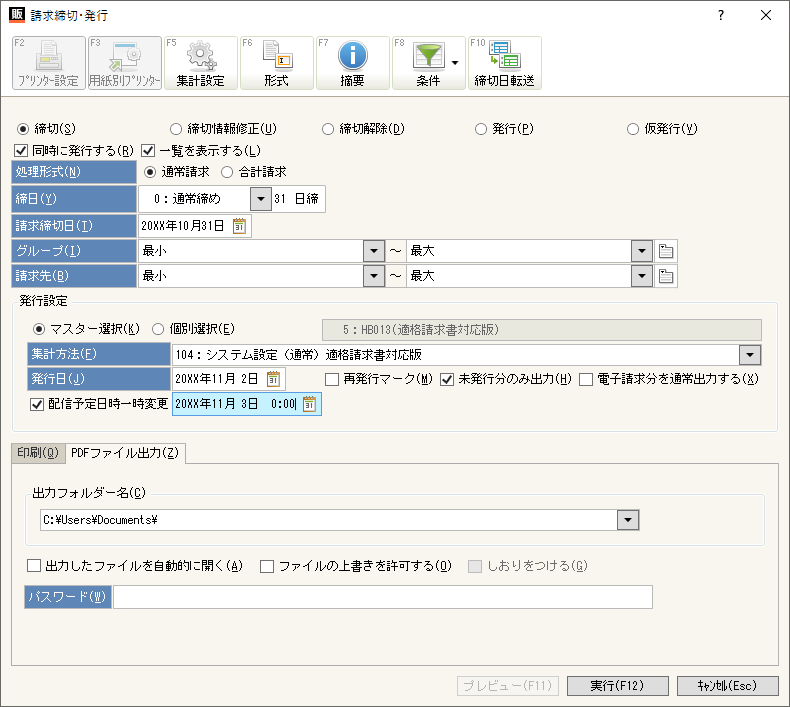Open プリンター設定 toolbar button
Image resolution: width=790 pixels, height=707 pixels.
coord(49,63)
